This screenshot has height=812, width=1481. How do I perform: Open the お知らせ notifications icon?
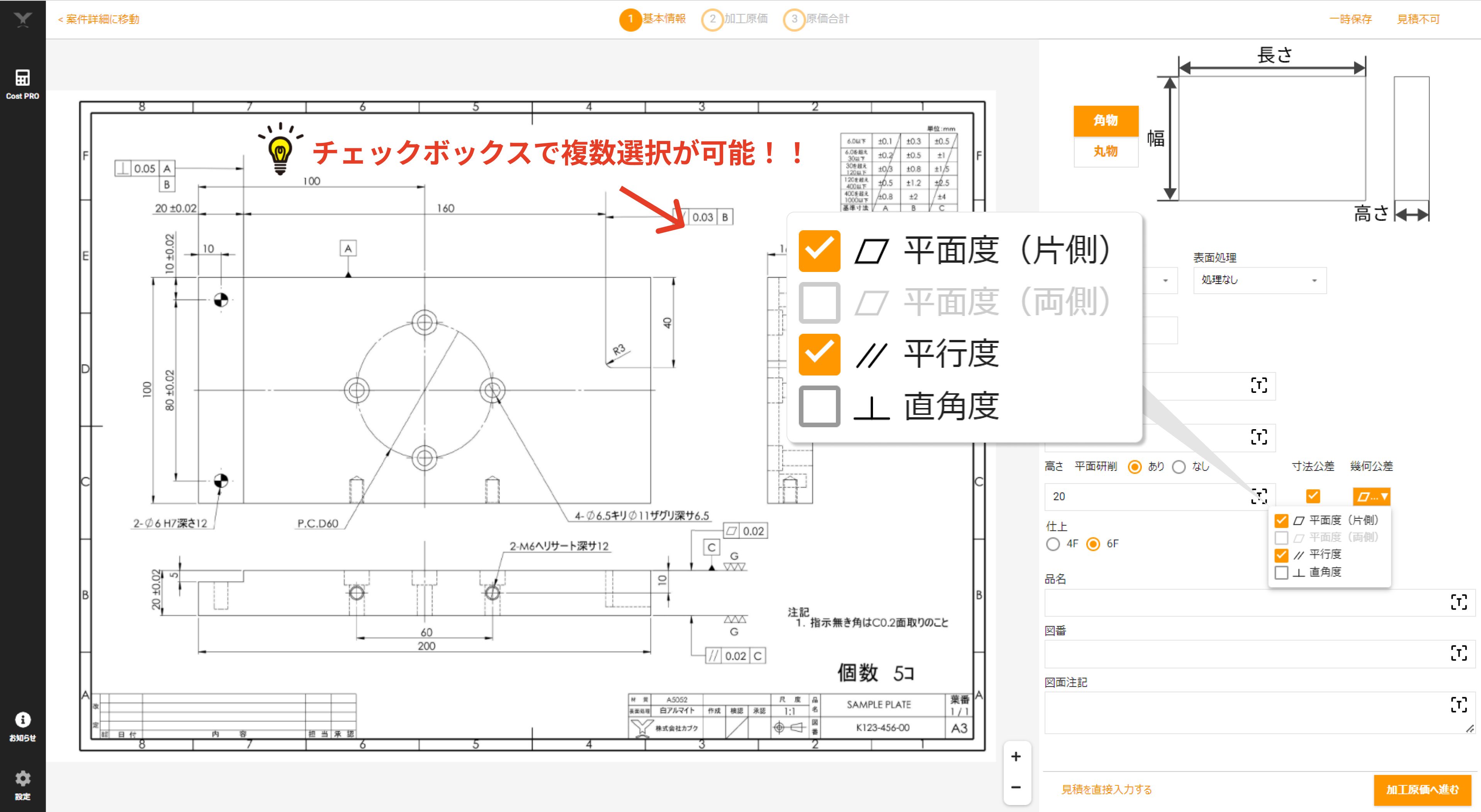click(x=22, y=719)
